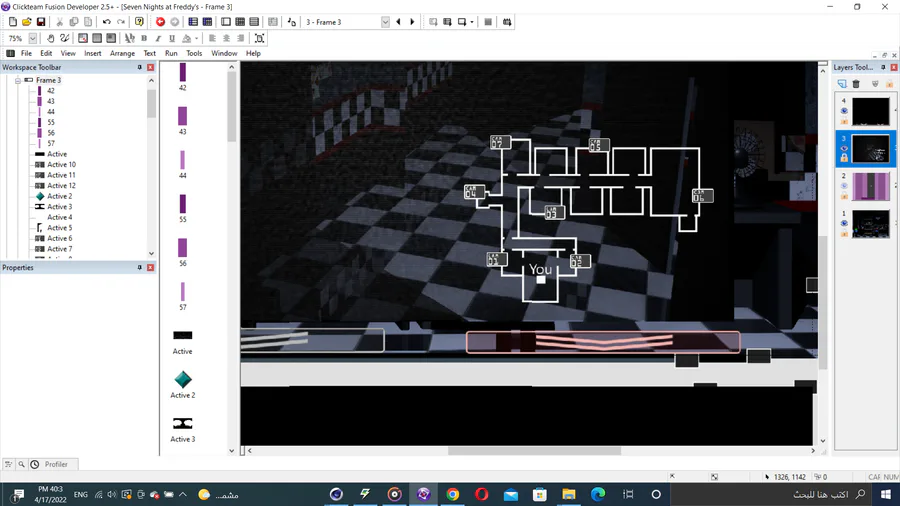Open the Contents help icon
The image size is (900, 506).
pyautogui.click(x=139, y=22)
